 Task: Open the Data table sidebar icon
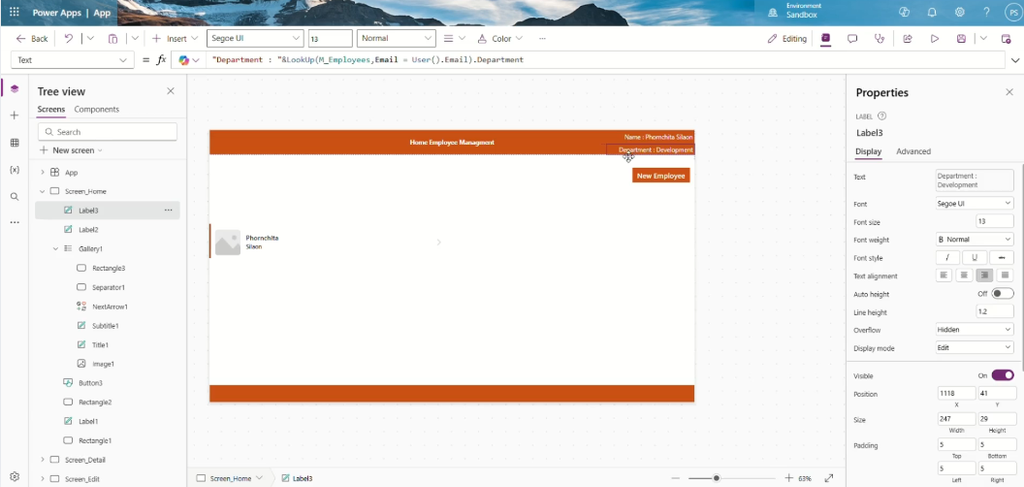pyautogui.click(x=14, y=142)
